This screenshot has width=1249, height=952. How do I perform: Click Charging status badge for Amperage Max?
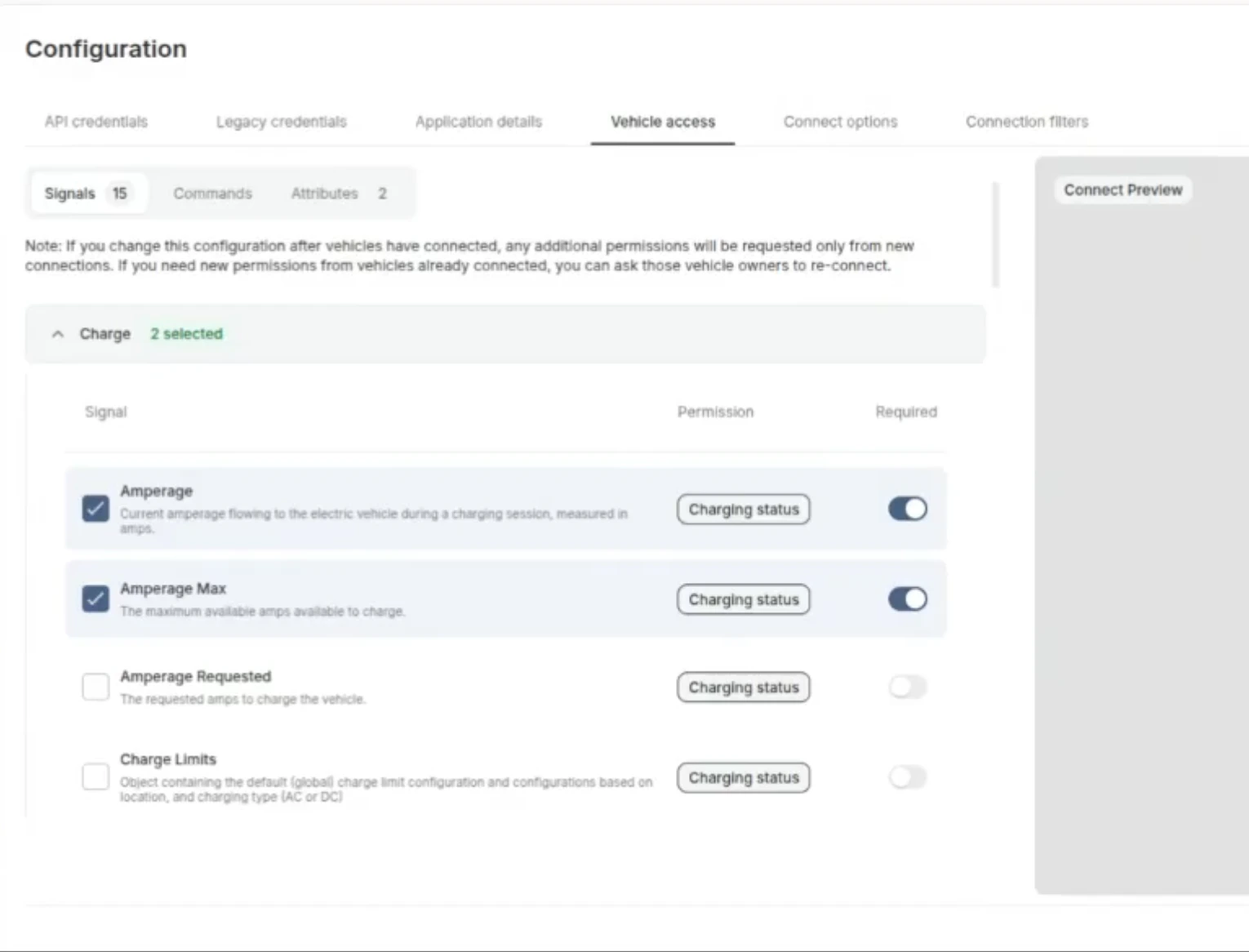pos(743,599)
